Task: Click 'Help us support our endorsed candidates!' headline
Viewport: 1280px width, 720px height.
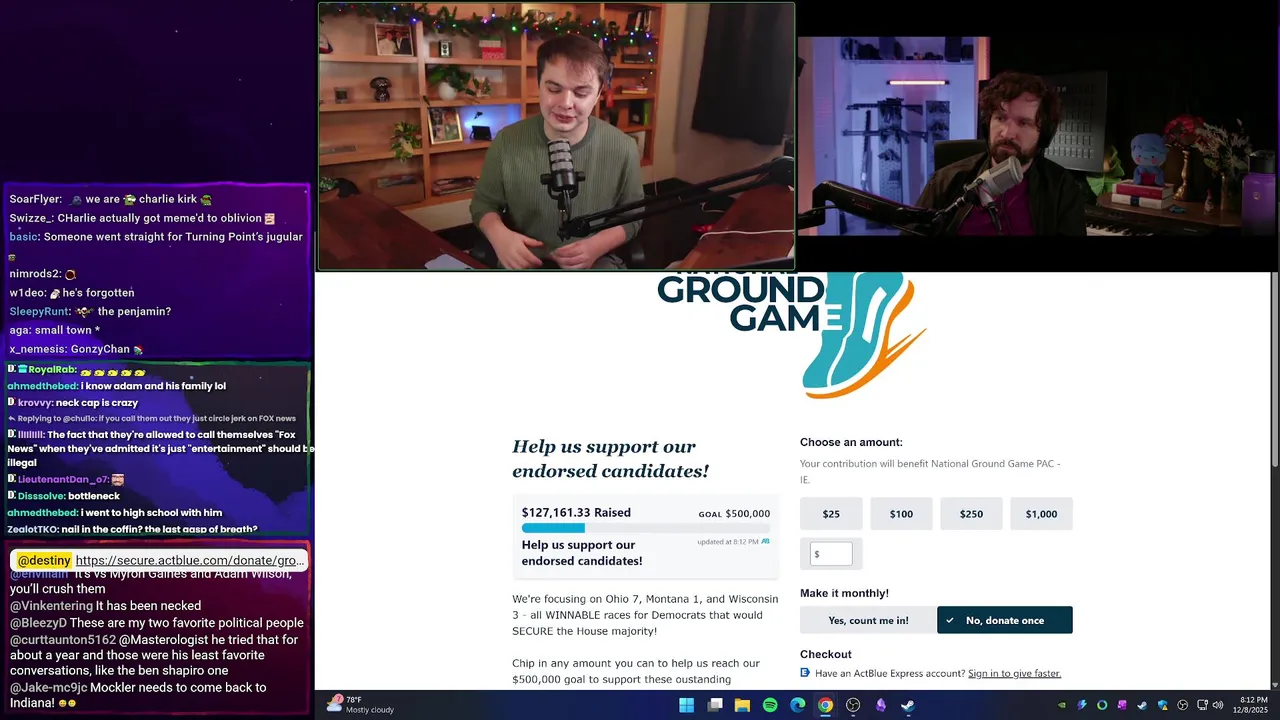Action: click(610, 459)
